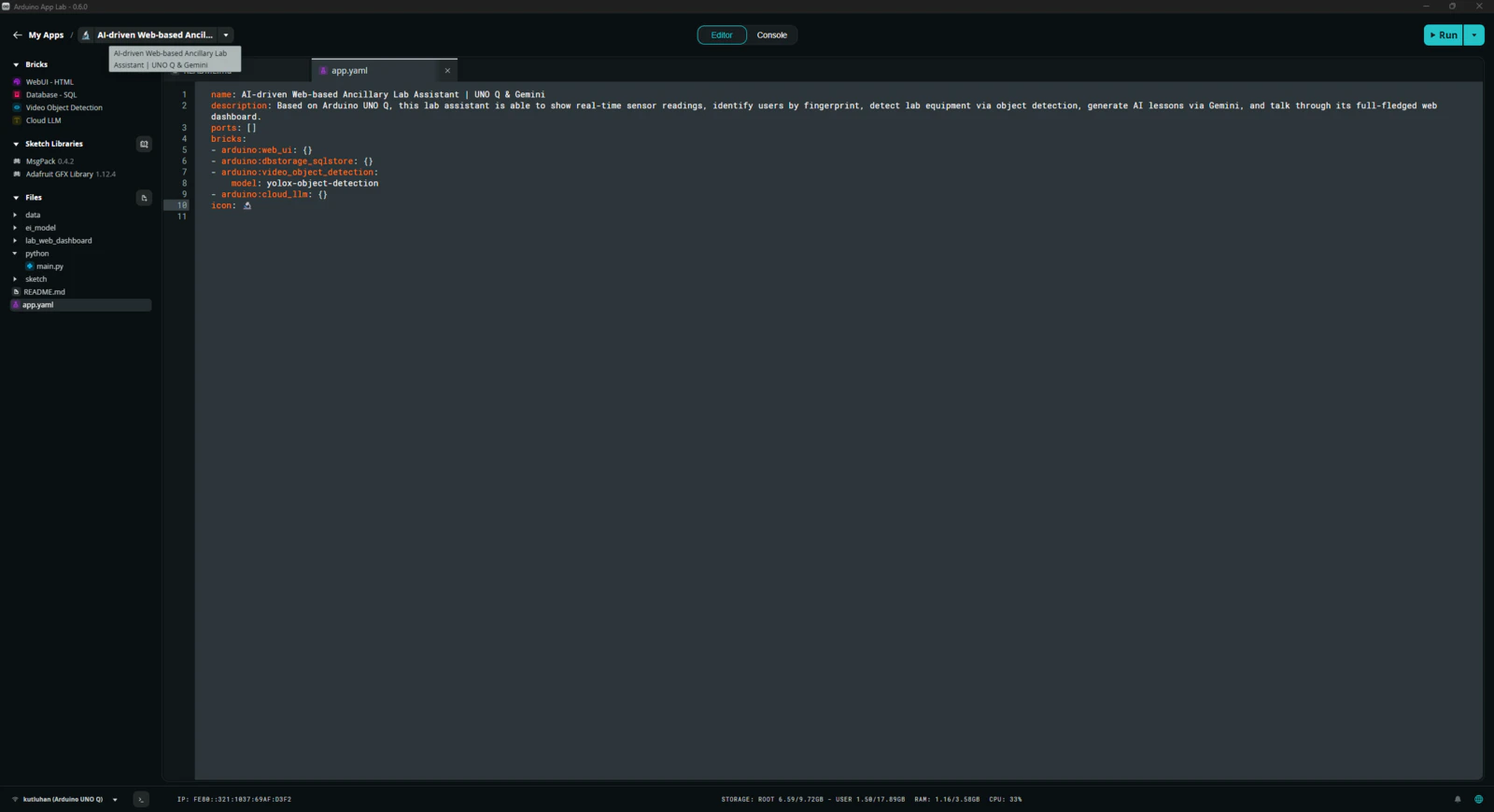This screenshot has width=1494, height=812.
Task: Open the terminal icon in status bar
Action: tap(141, 800)
